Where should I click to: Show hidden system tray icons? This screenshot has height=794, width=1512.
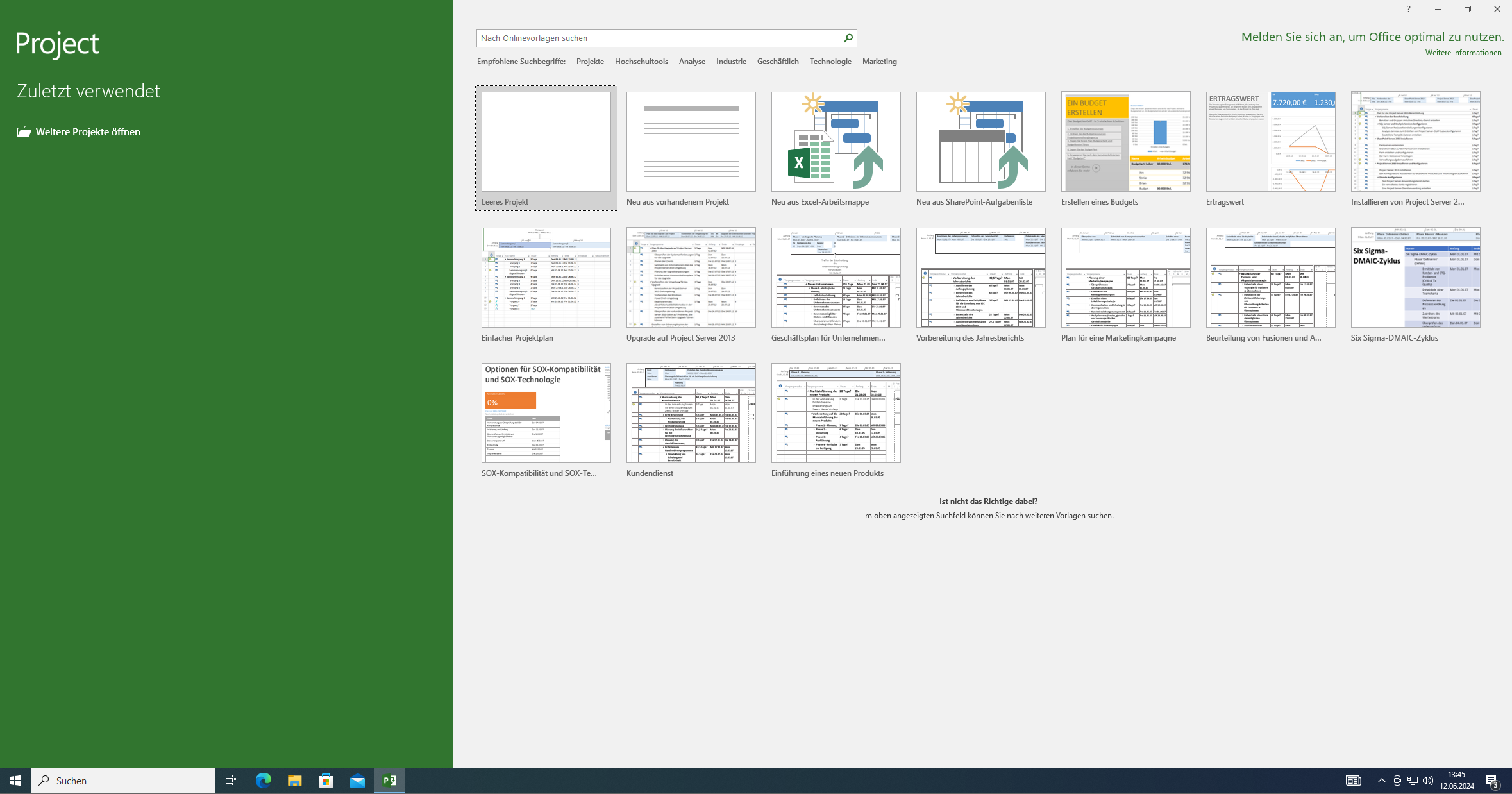click(1381, 781)
